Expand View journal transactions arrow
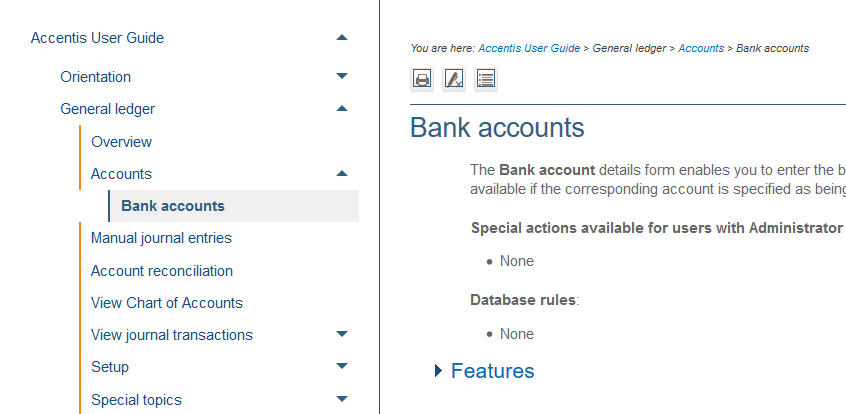Viewport: 846px width, 414px height. coord(342,334)
